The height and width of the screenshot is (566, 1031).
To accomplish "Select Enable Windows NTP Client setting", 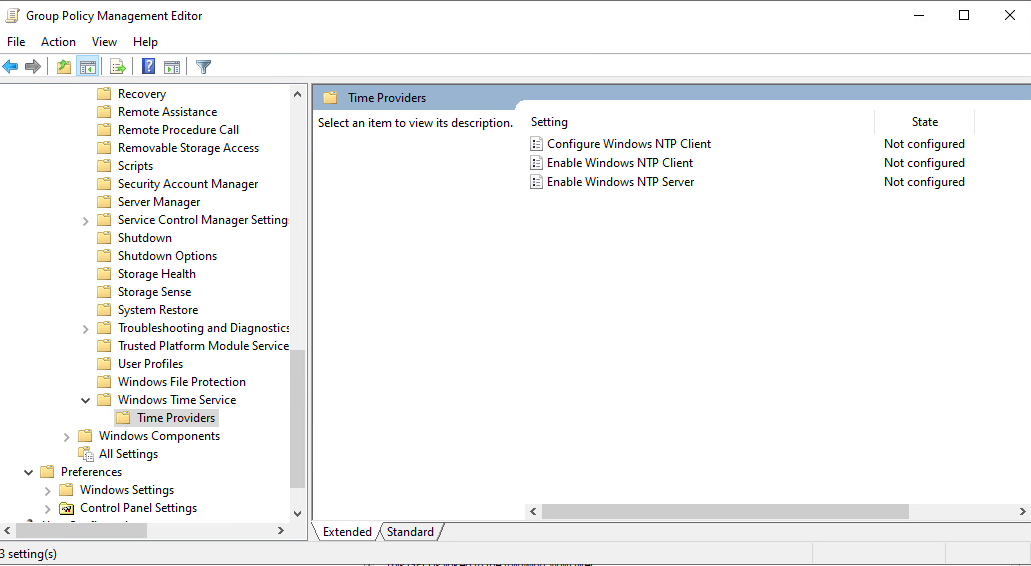I will (x=619, y=163).
